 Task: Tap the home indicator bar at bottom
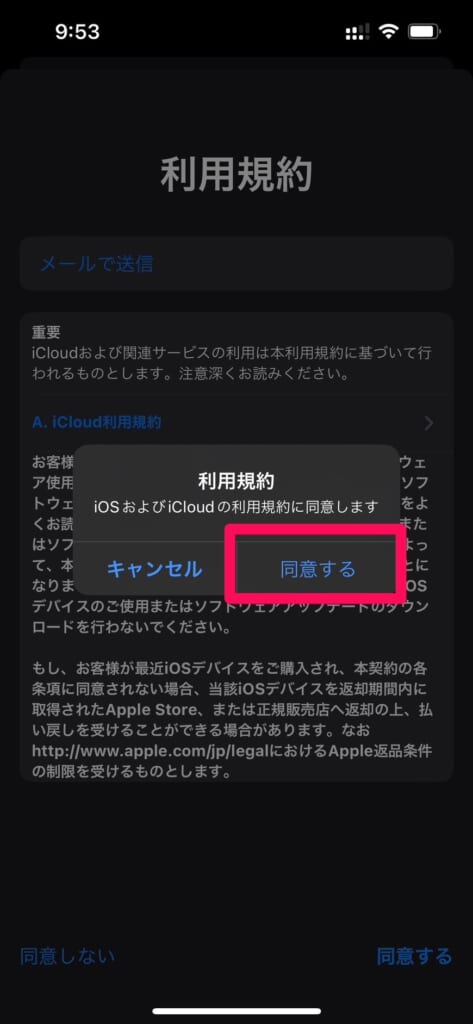click(236, 1011)
